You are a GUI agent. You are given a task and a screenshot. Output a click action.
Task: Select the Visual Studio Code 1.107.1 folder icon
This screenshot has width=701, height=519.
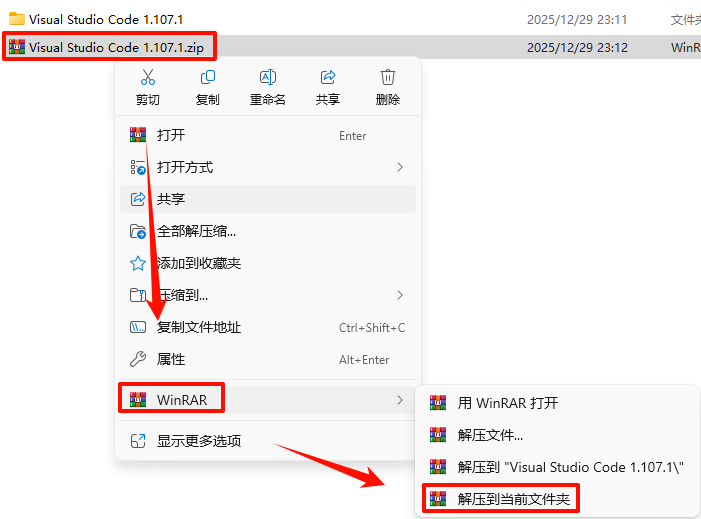pos(17,19)
